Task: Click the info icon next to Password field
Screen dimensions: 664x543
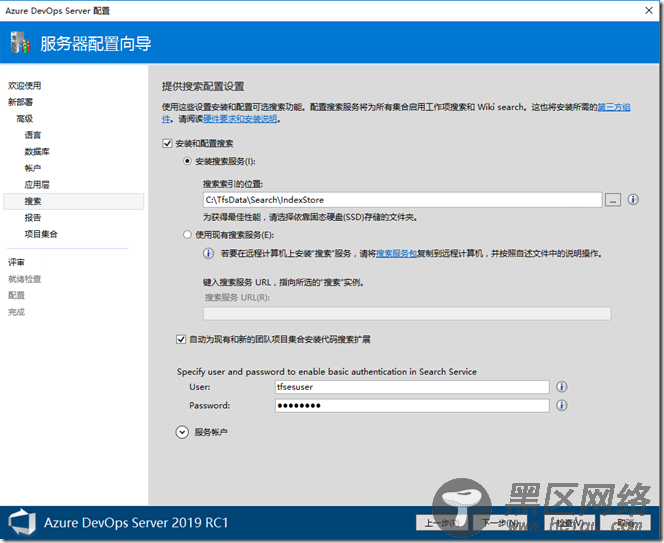Action: click(x=562, y=405)
